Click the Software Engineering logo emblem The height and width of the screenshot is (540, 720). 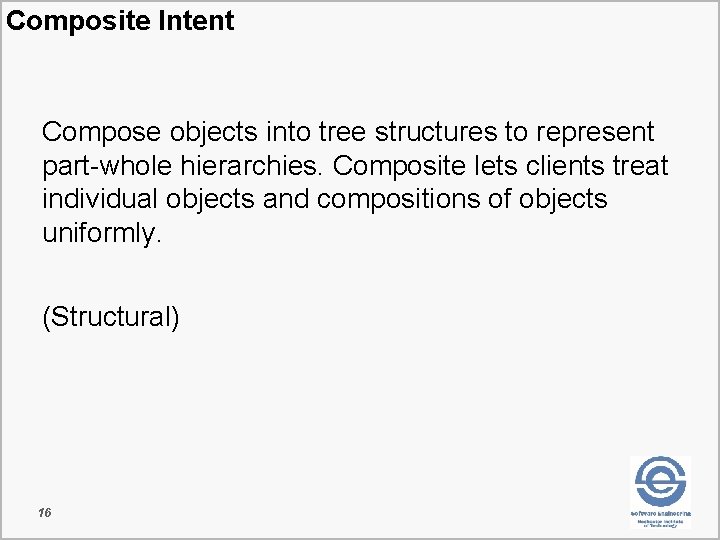(x=660, y=481)
